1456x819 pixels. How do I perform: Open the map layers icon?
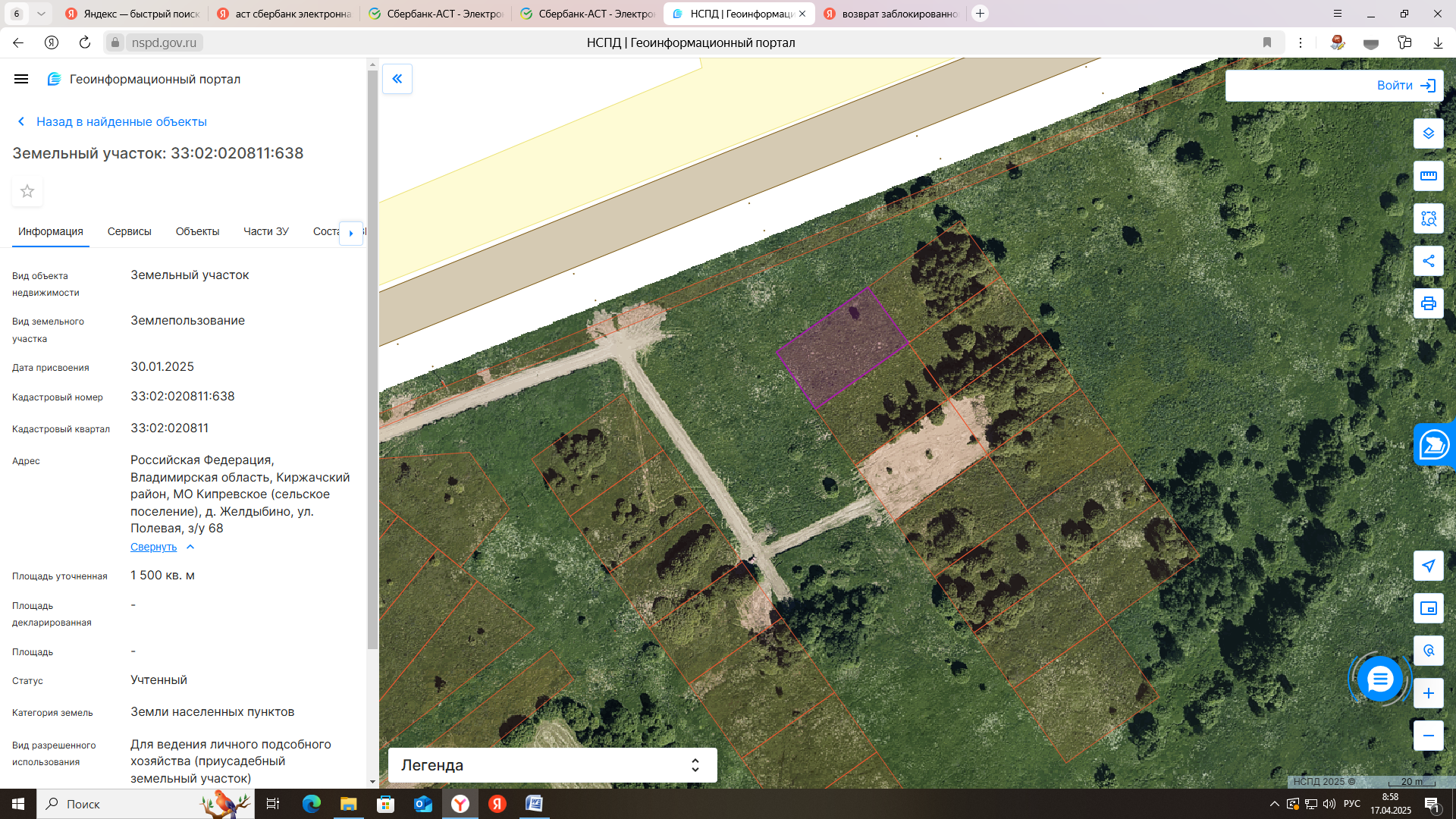coord(1428,133)
